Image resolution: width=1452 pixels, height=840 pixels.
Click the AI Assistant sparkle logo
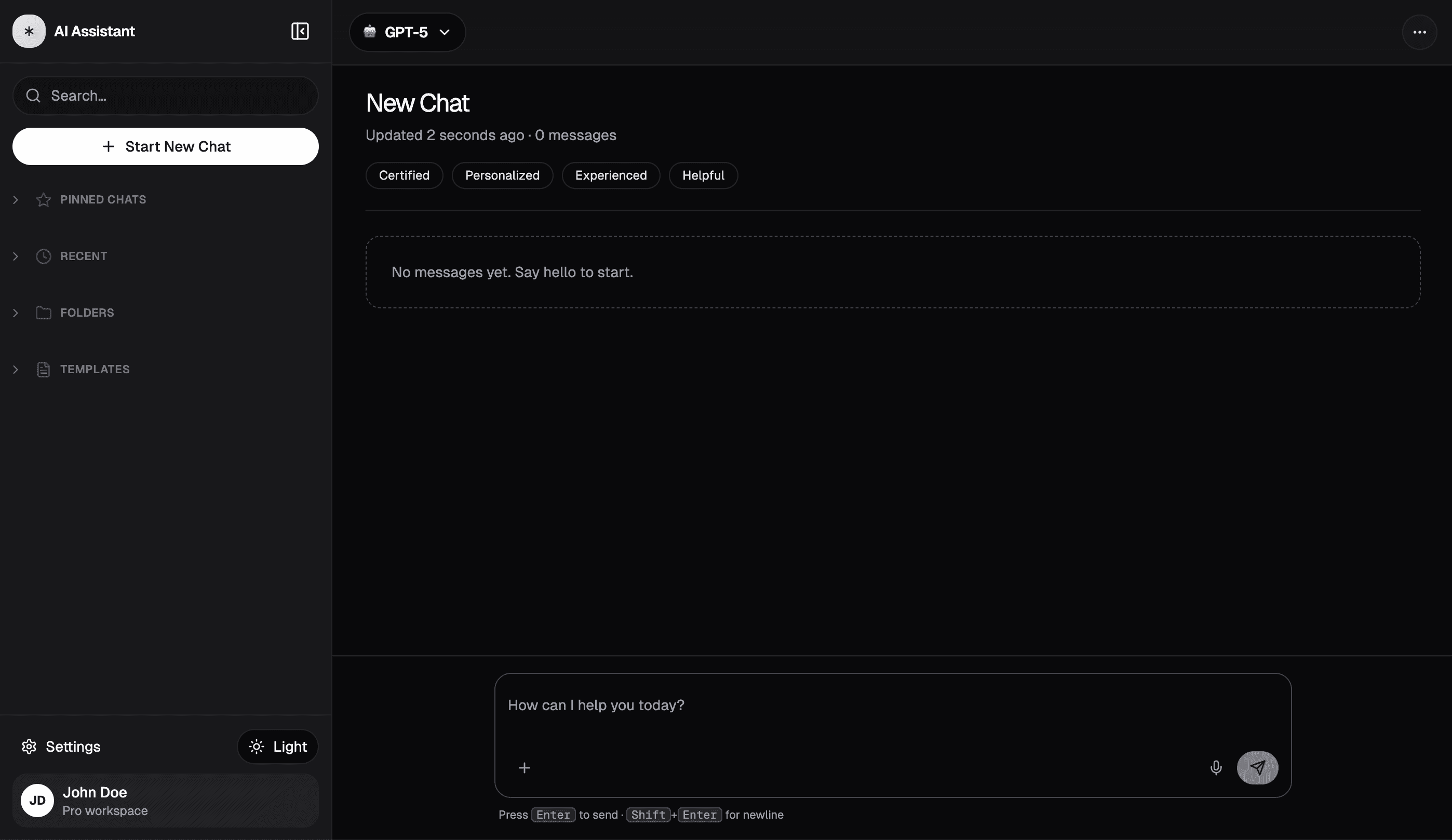click(29, 31)
